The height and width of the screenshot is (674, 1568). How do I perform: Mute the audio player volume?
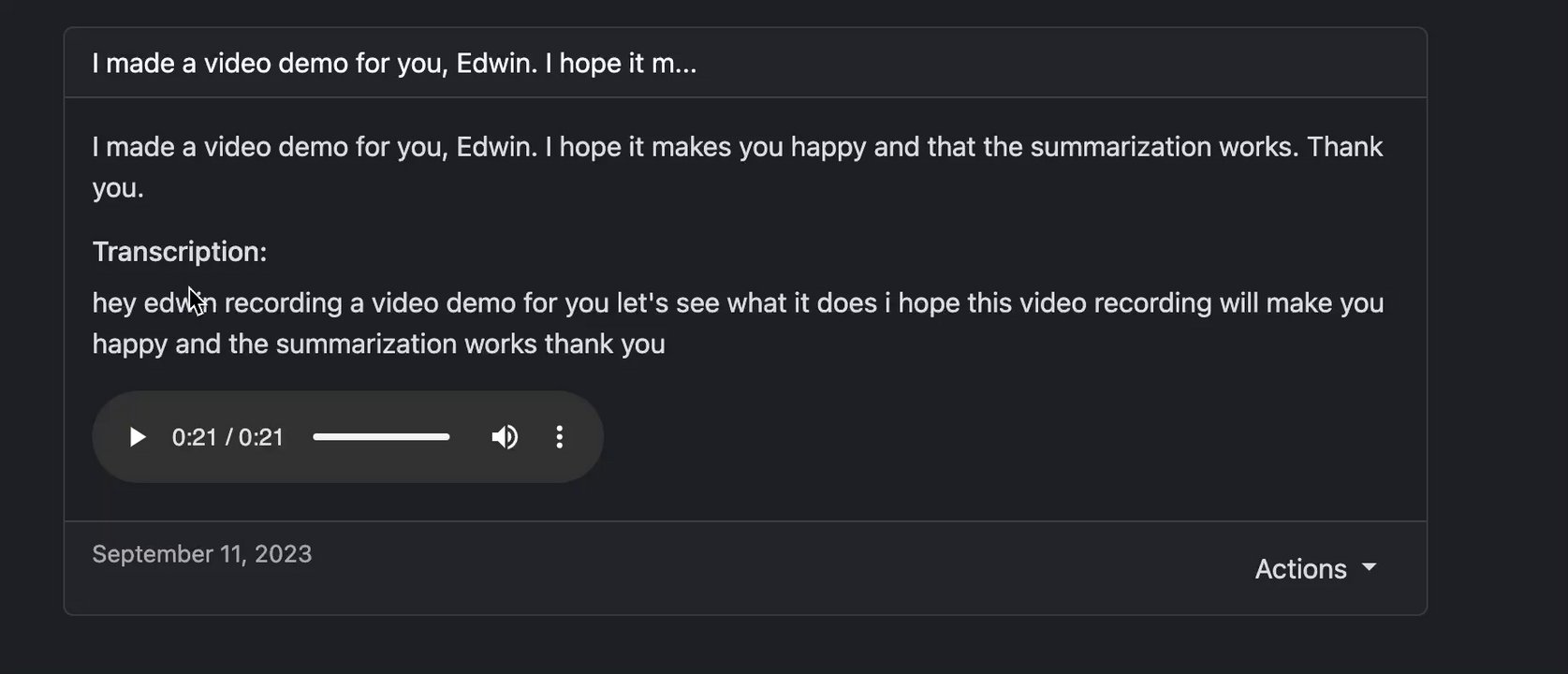[x=505, y=437]
